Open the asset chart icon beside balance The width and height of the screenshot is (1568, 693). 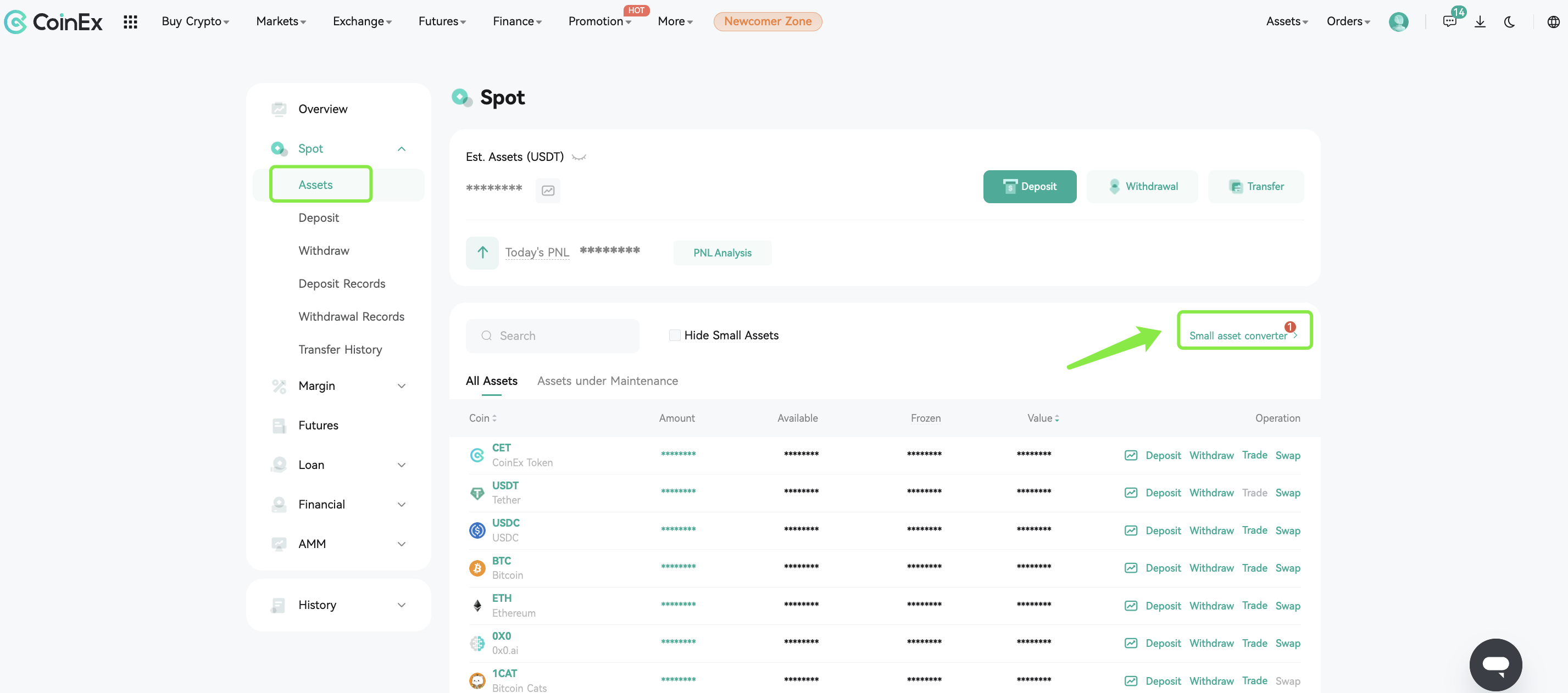coord(548,191)
